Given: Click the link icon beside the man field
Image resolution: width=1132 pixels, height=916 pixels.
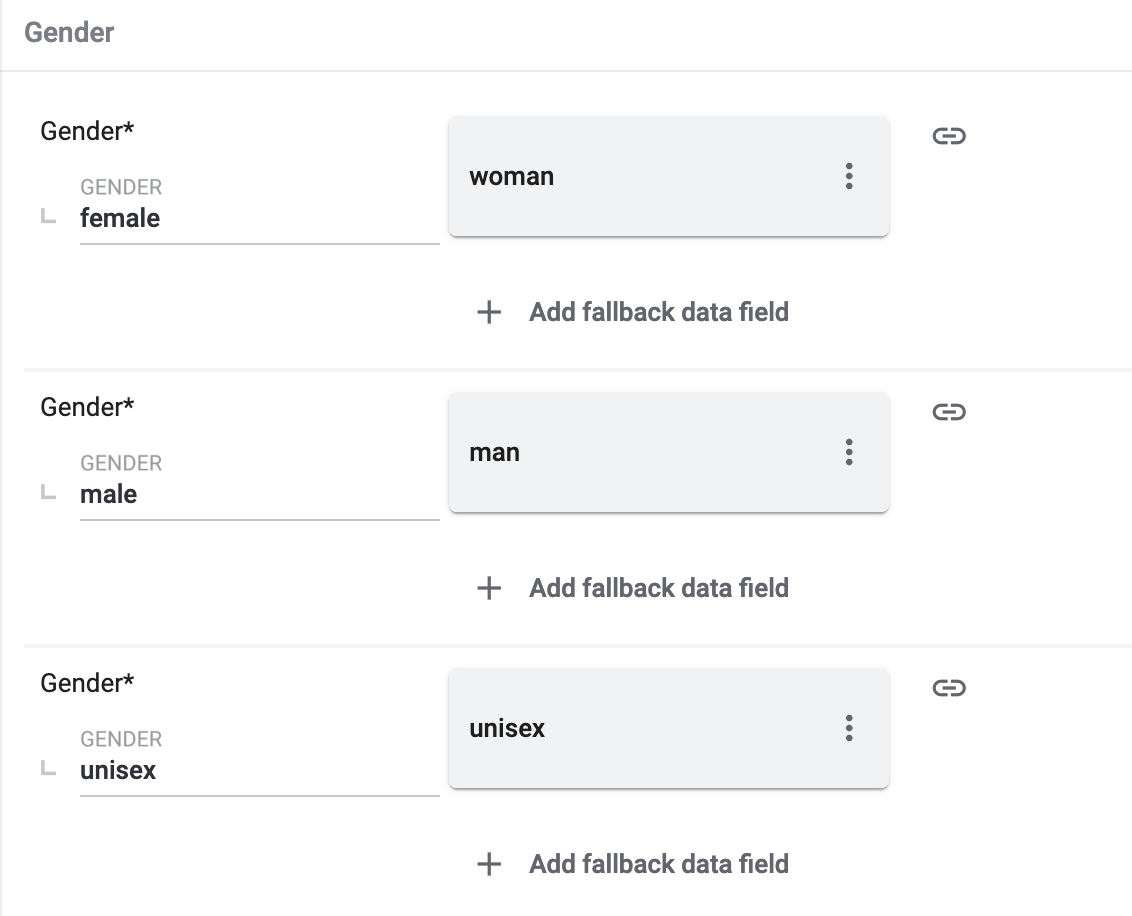Looking at the screenshot, I should point(948,412).
